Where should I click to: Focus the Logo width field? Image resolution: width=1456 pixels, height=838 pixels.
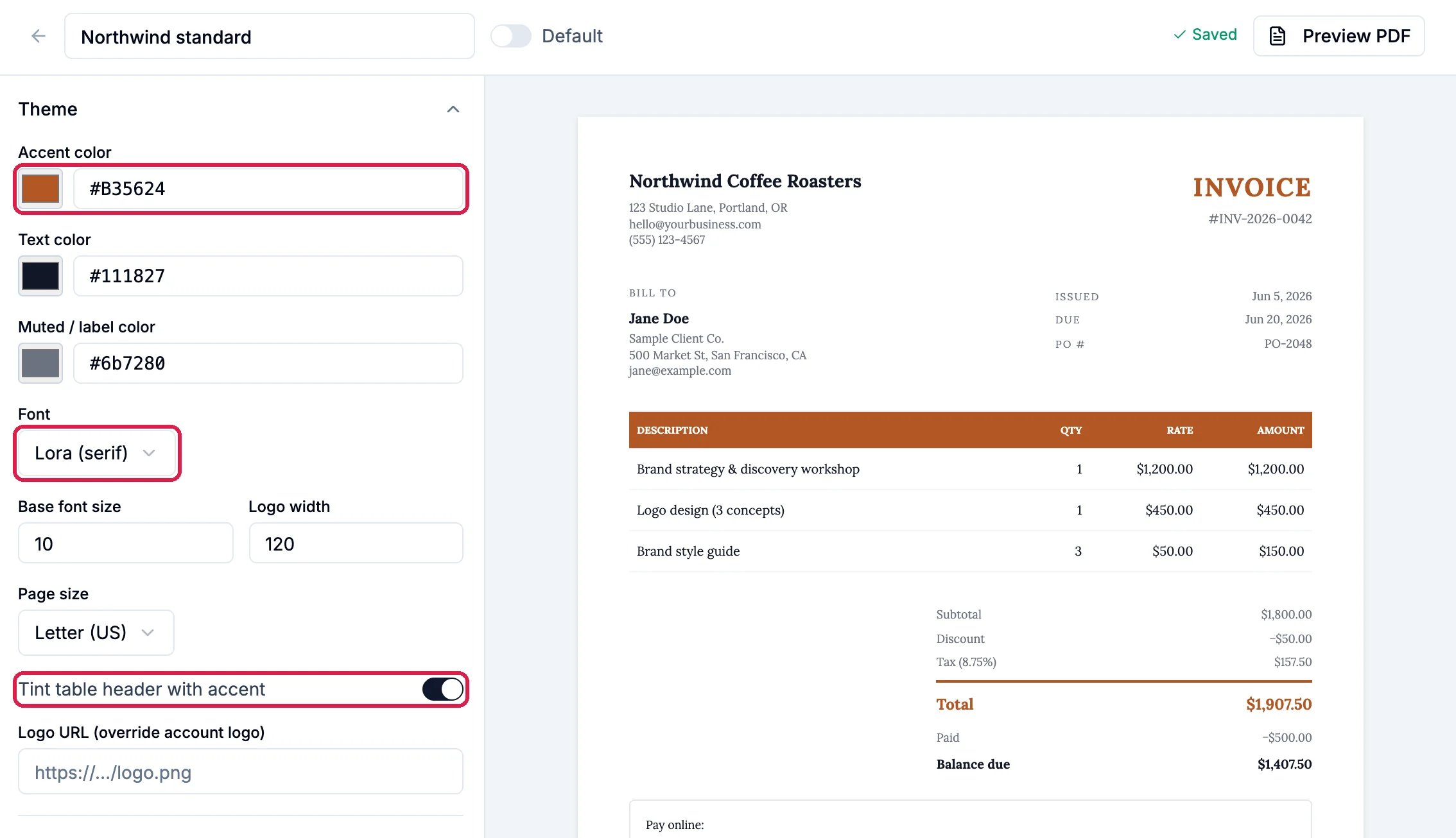[x=356, y=543]
